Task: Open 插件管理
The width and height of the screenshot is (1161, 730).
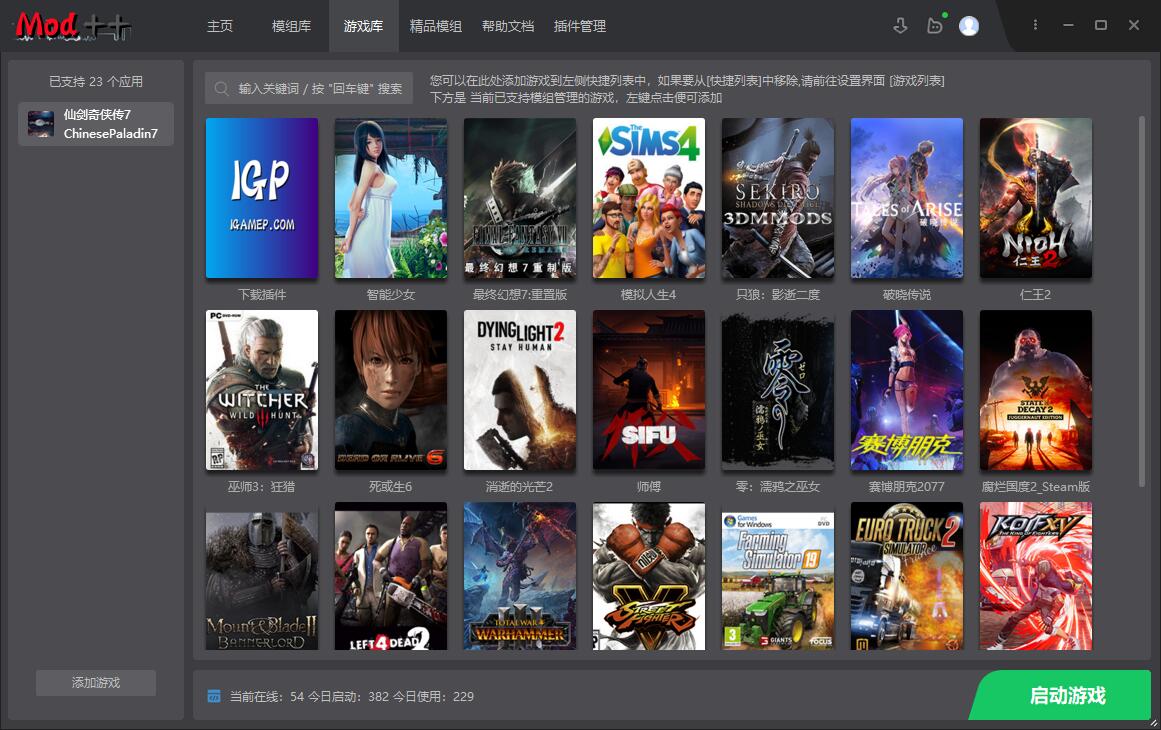Action: [x=579, y=27]
